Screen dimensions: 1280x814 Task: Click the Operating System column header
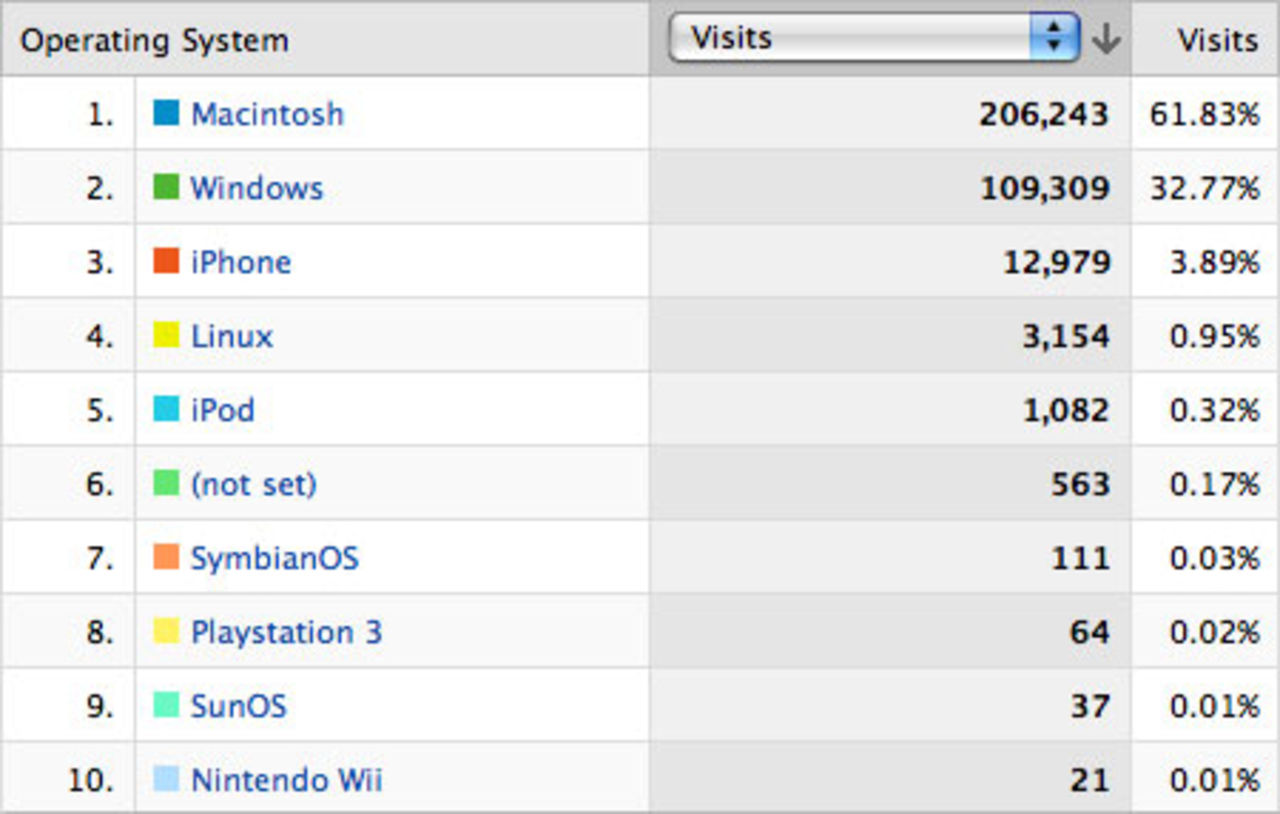click(x=155, y=41)
